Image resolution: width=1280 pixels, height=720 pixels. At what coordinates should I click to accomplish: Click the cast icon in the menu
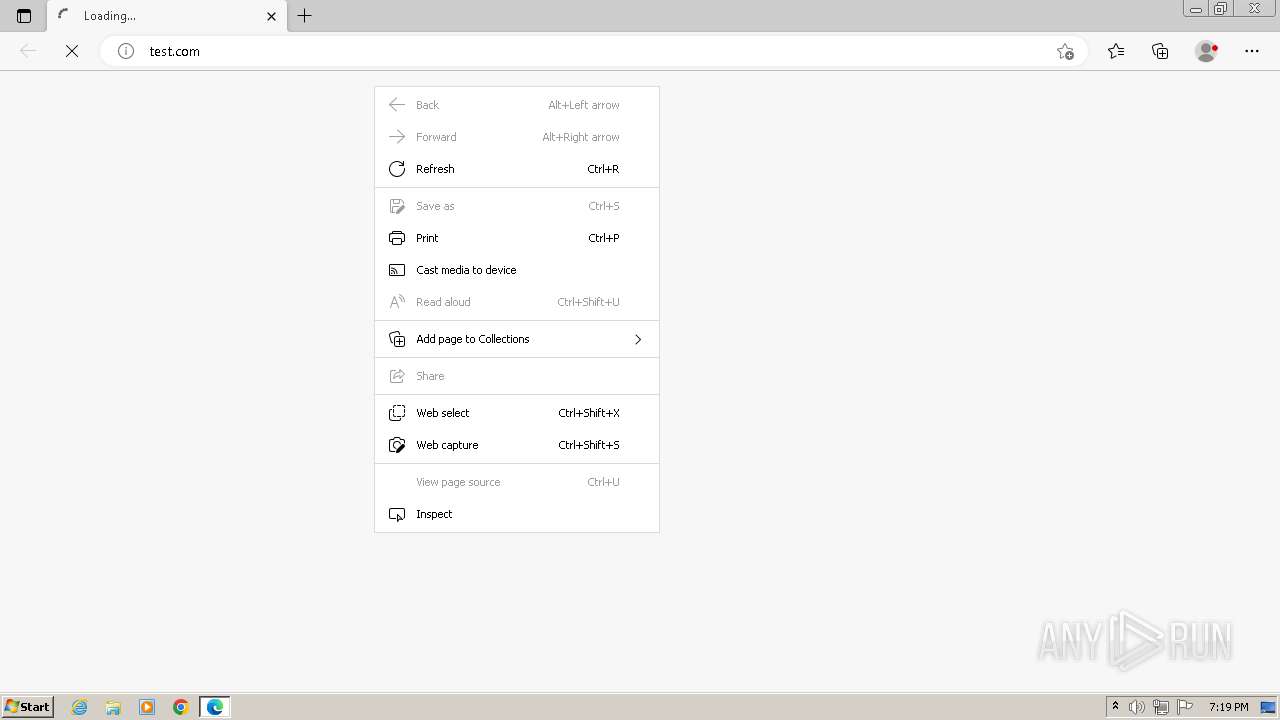[397, 270]
